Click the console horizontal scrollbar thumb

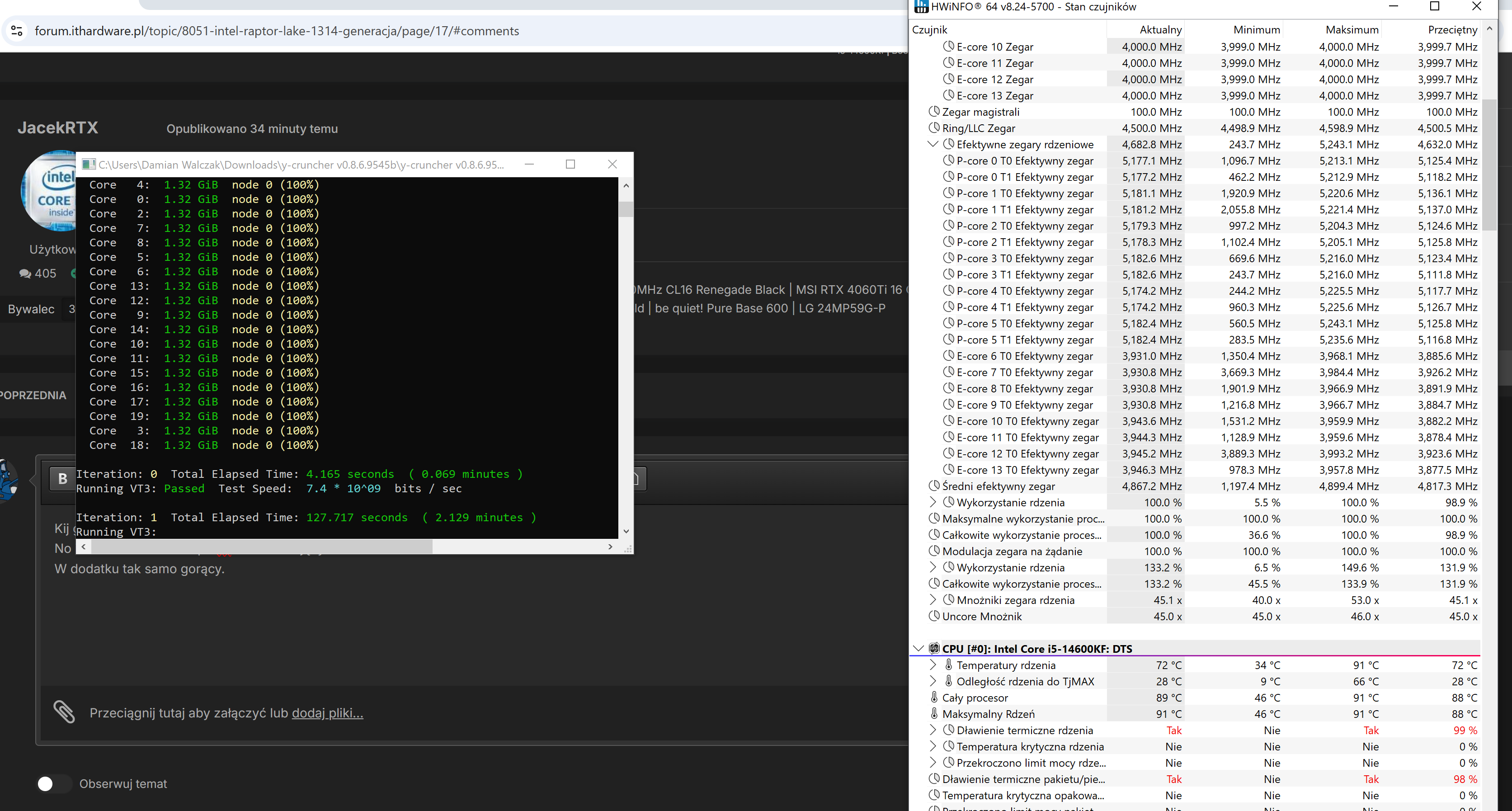261,547
